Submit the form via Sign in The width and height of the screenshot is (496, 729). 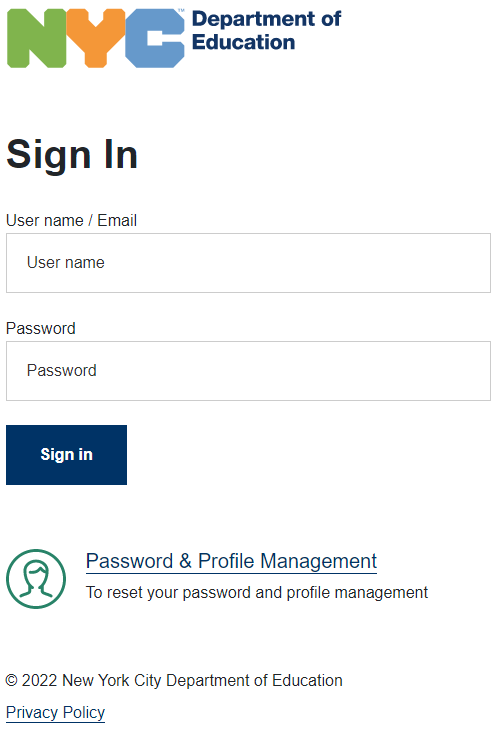point(66,455)
